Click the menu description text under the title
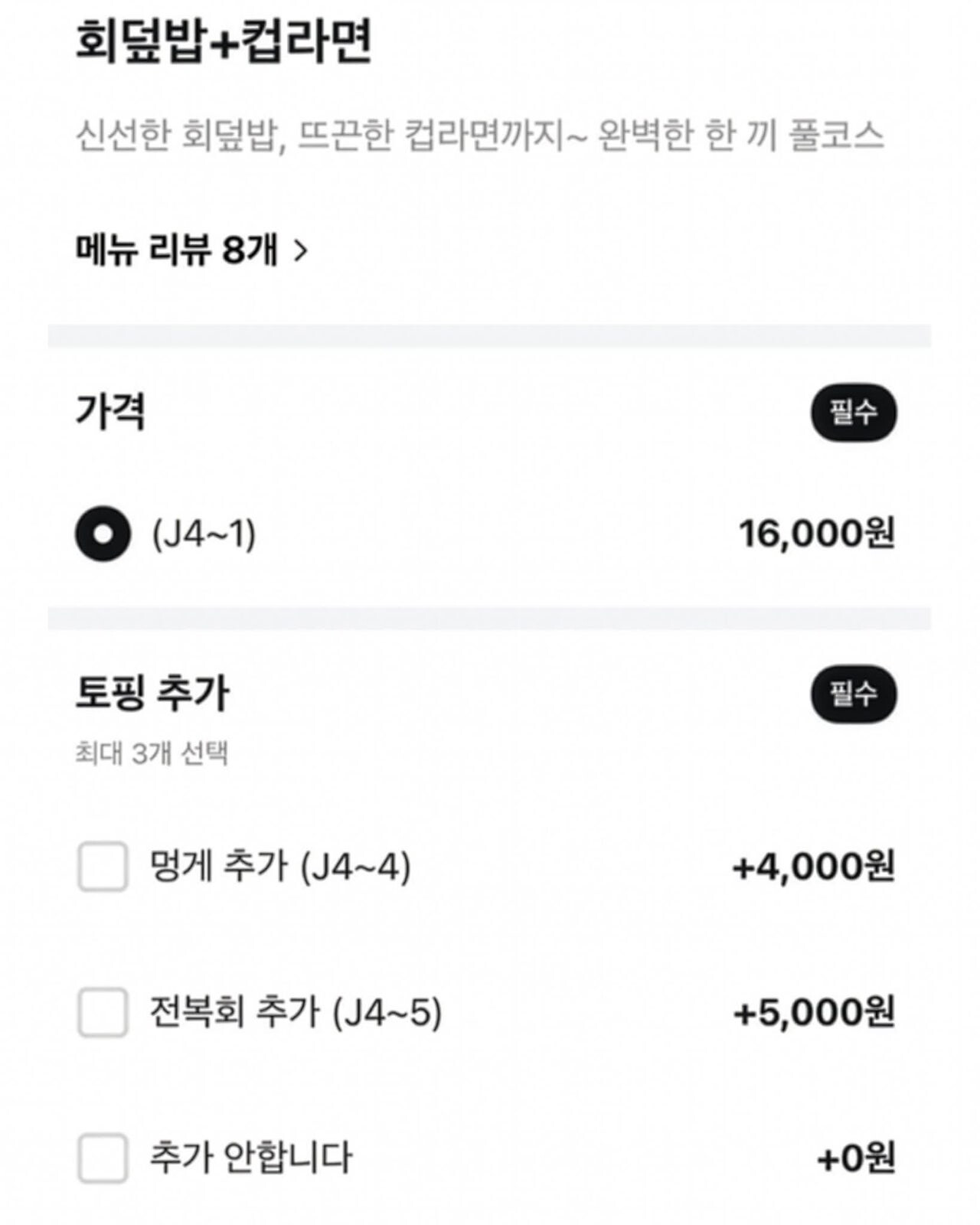 click(x=479, y=136)
